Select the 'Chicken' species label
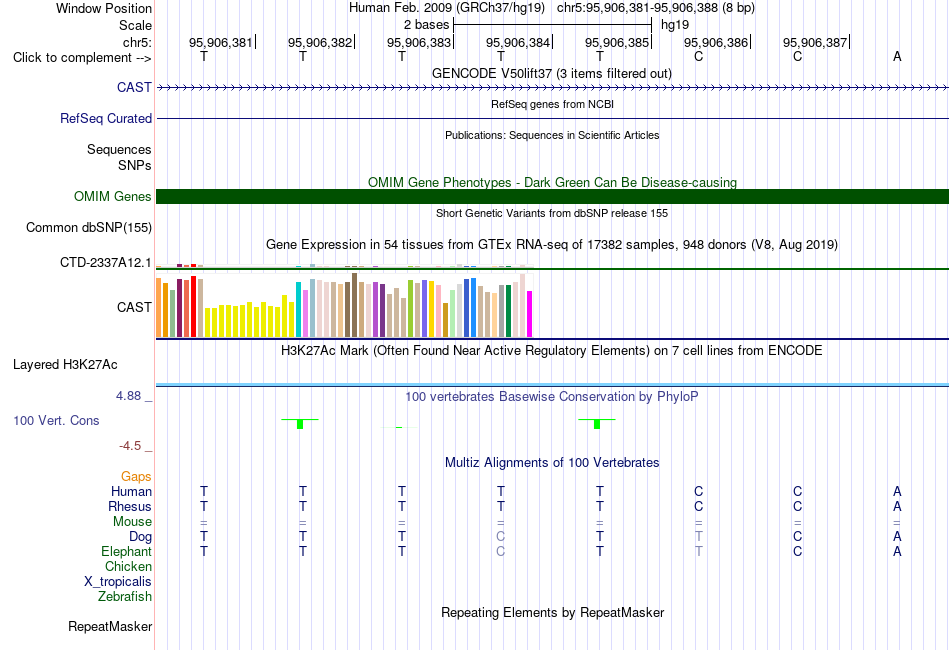Image resolution: width=950 pixels, height=650 pixels. (x=128, y=566)
